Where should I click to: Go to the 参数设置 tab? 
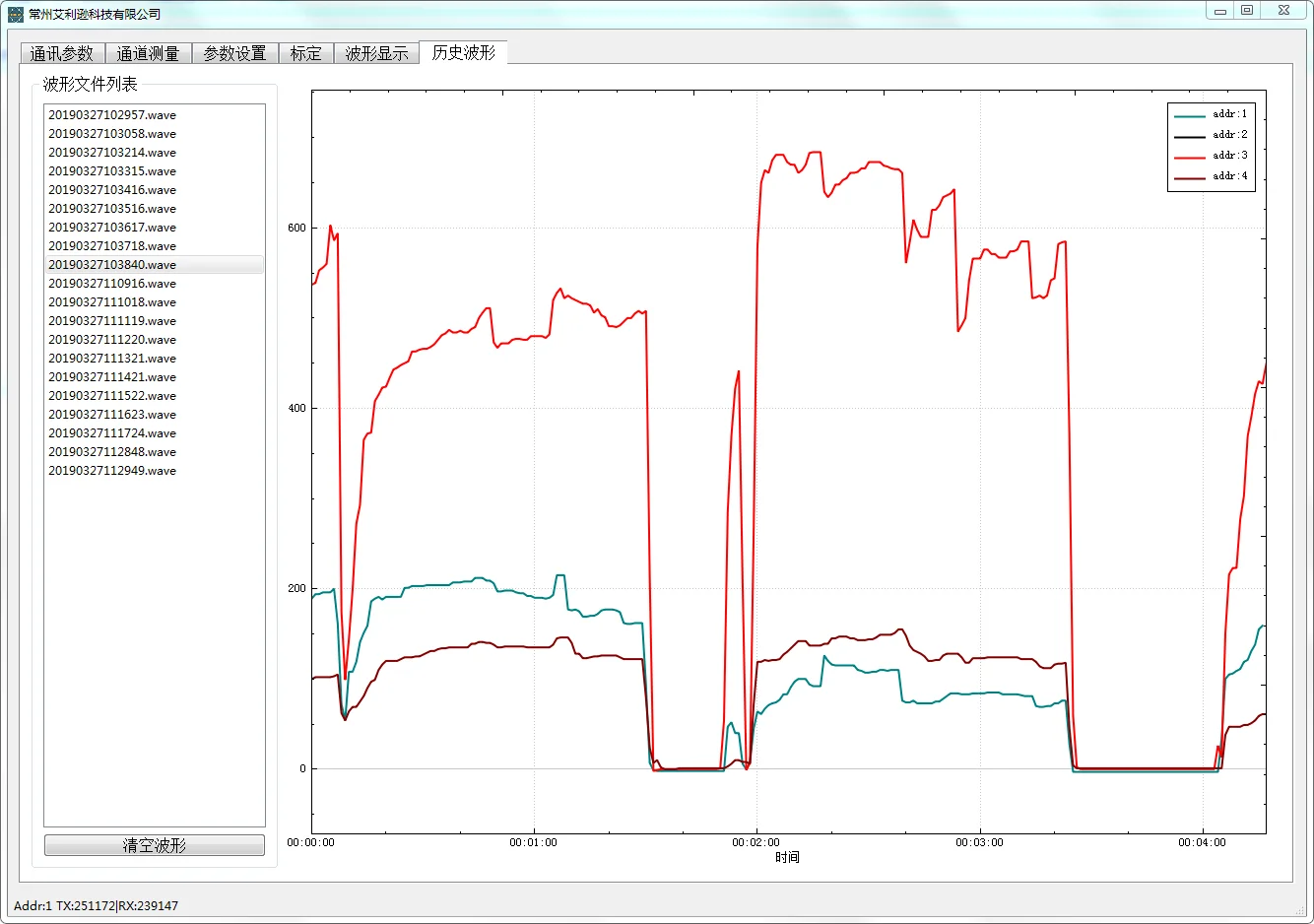(x=234, y=53)
